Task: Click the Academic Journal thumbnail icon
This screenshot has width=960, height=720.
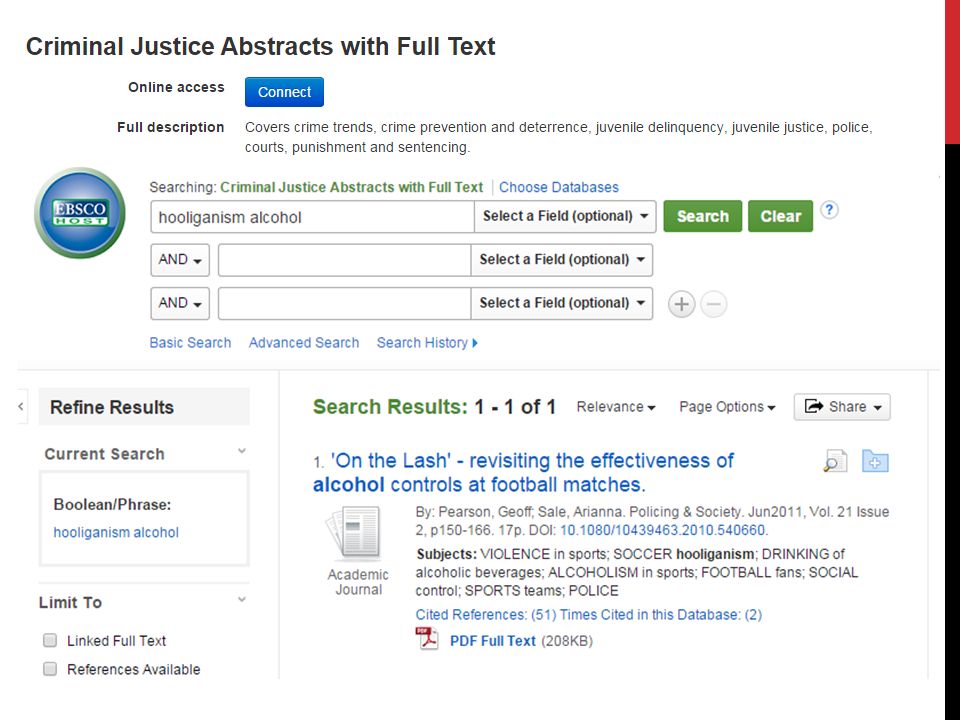Action: [353, 533]
